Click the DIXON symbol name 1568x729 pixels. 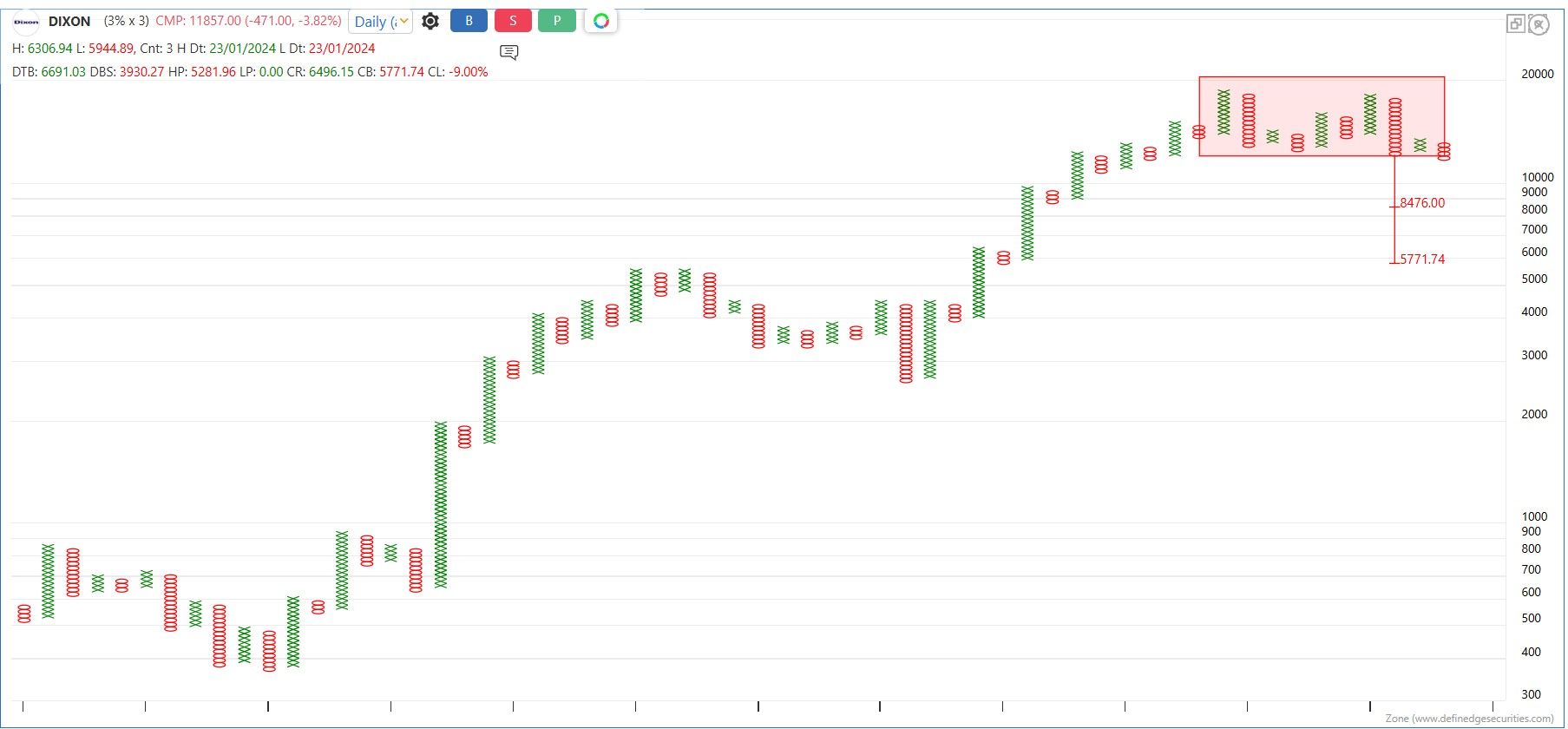click(x=69, y=22)
